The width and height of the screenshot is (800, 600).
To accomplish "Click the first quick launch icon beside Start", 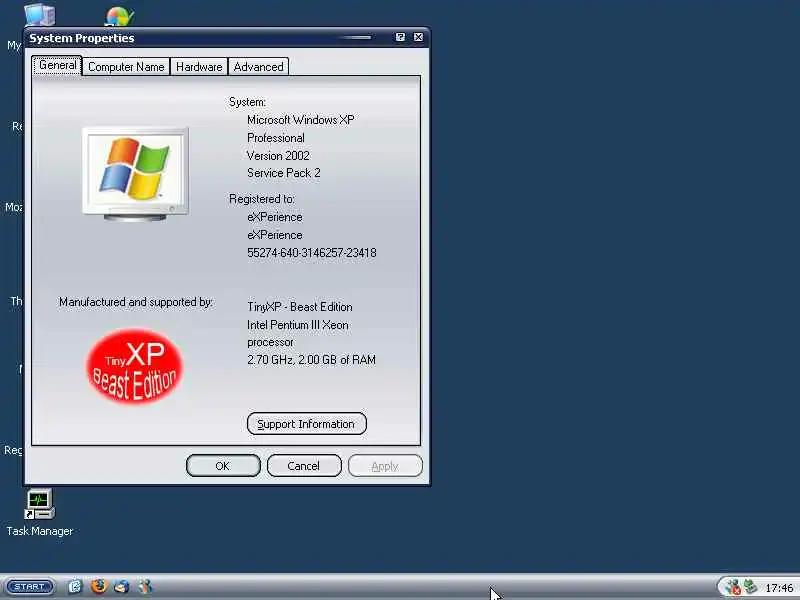I will point(75,587).
